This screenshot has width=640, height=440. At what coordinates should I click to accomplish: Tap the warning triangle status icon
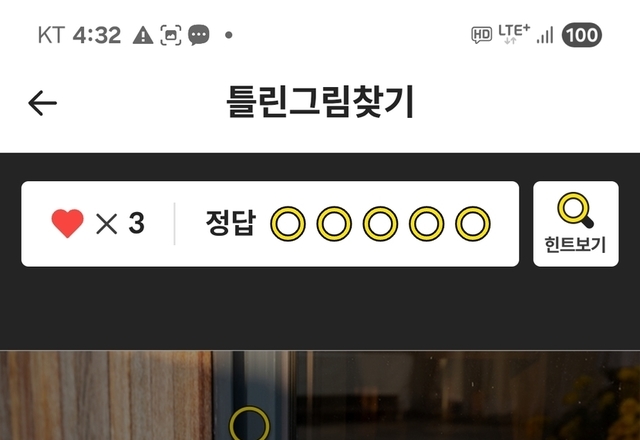(143, 35)
